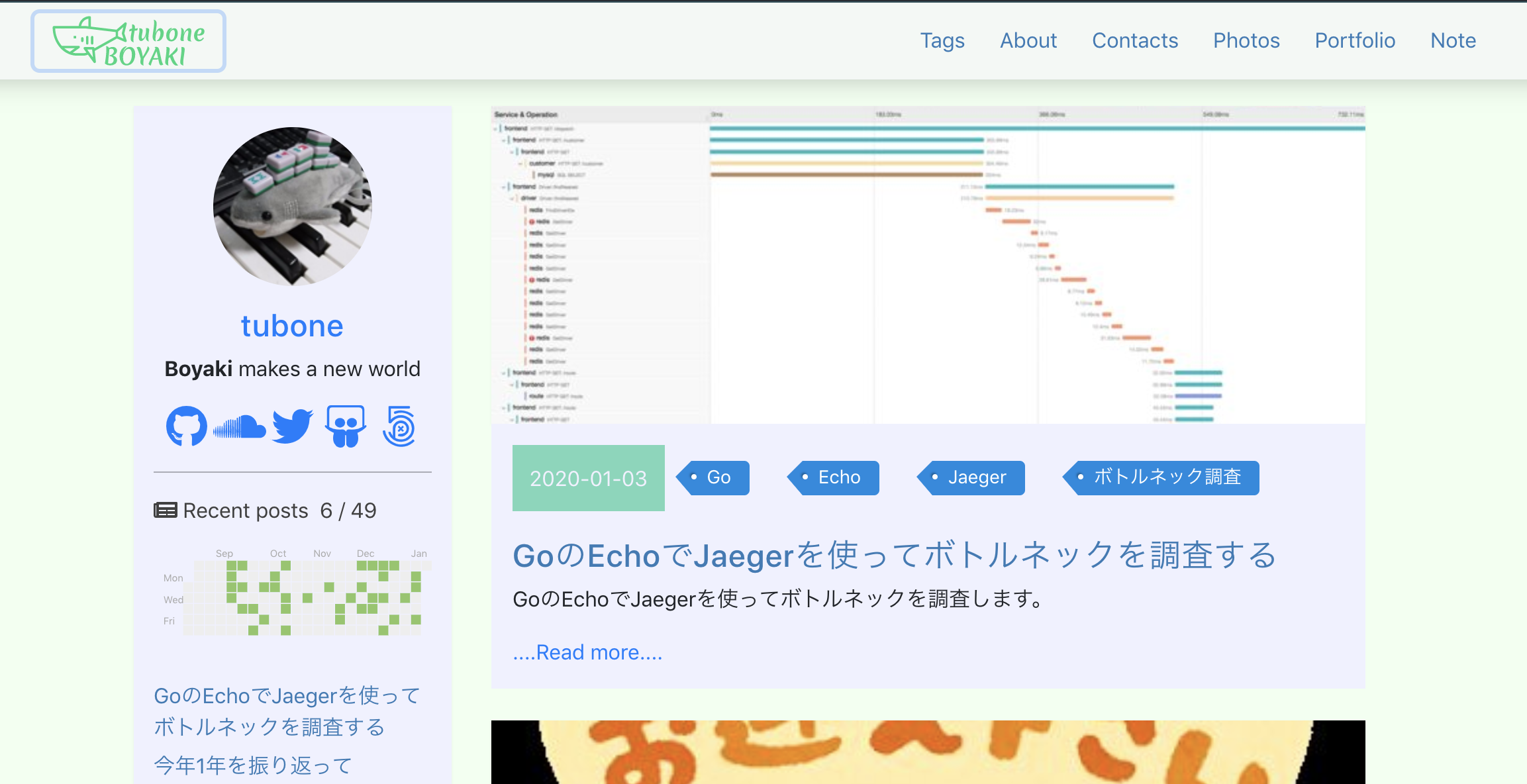The height and width of the screenshot is (784, 1527).
Task: Open the GitHub profile icon
Action: tap(186, 427)
